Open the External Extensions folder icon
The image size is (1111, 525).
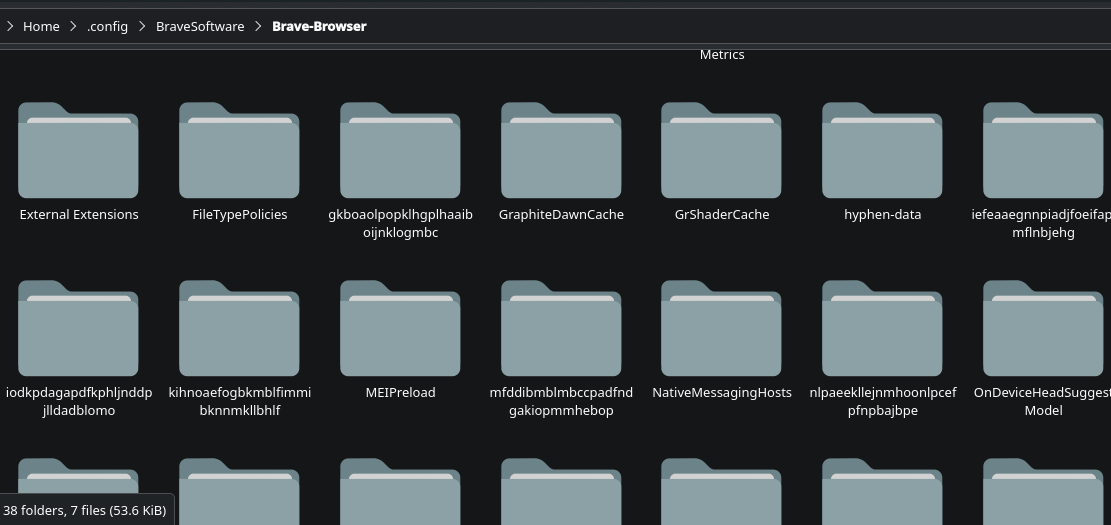click(78, 150)
